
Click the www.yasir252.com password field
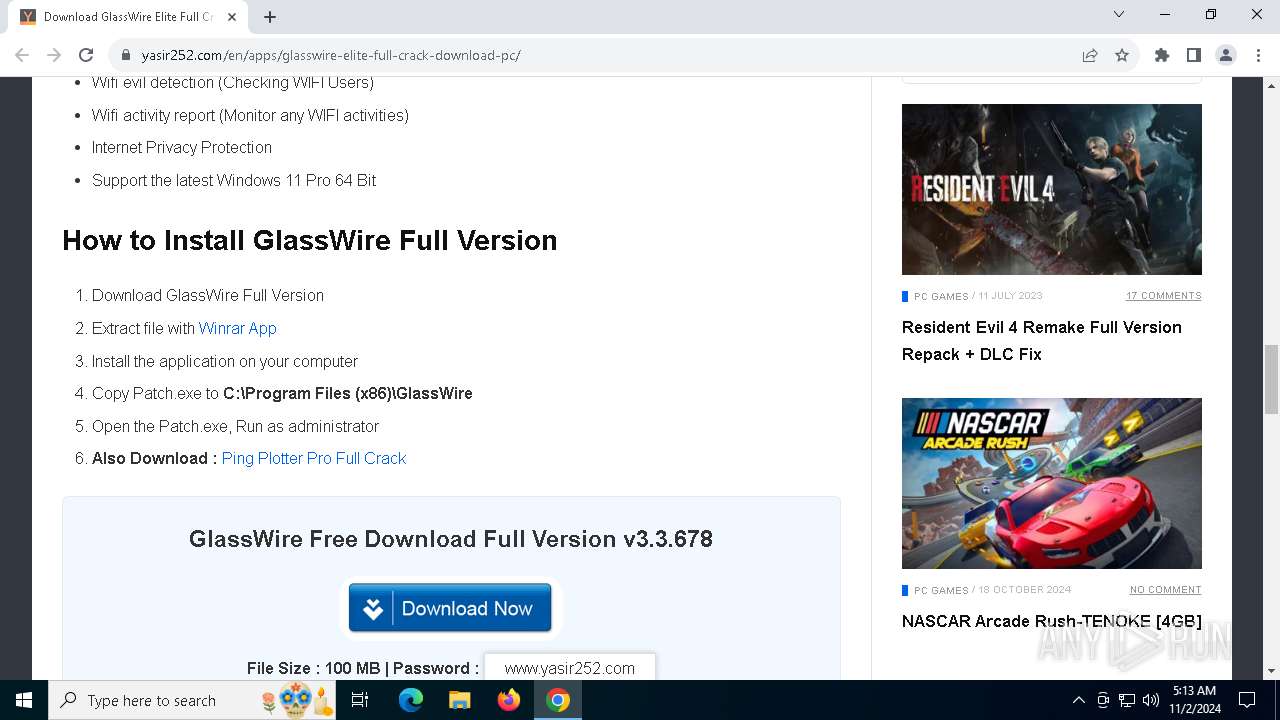(570, 668)
